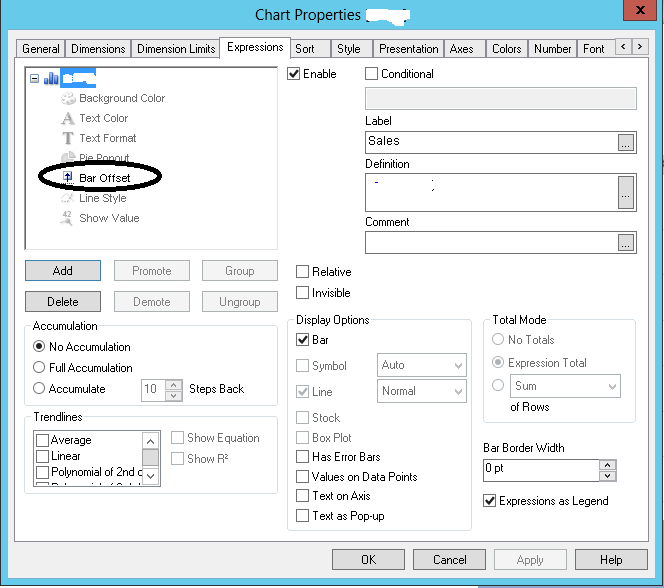Open the Sum of Rows dropdown
Viewport: 664px width, 588px height.
pos(565,386)
